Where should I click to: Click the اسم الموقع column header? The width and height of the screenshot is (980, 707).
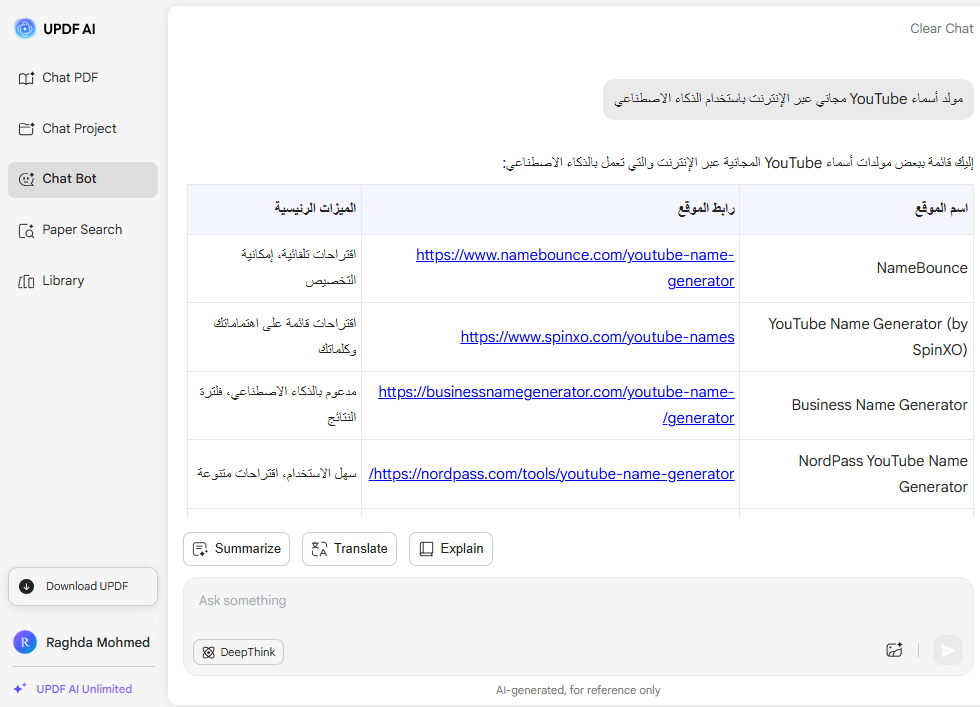856,209
